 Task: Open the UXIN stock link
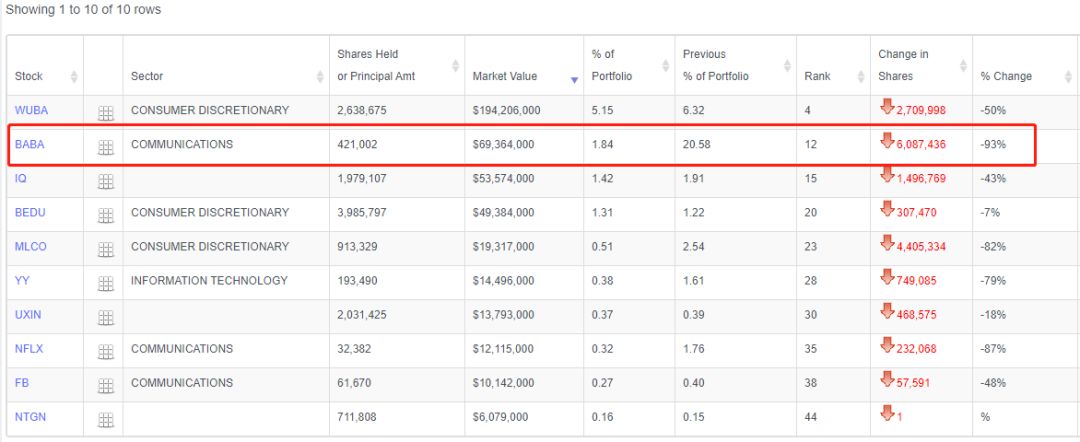tap(28, 315)
